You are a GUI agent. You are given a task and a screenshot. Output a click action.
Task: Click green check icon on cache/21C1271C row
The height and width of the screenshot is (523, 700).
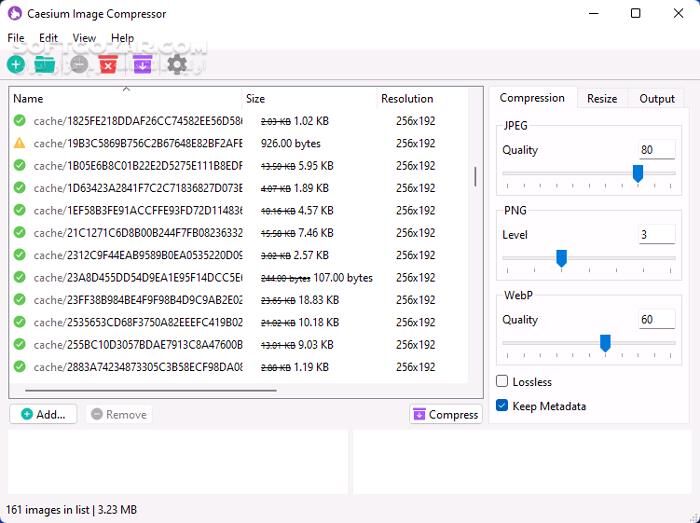[x=19, y=232]
